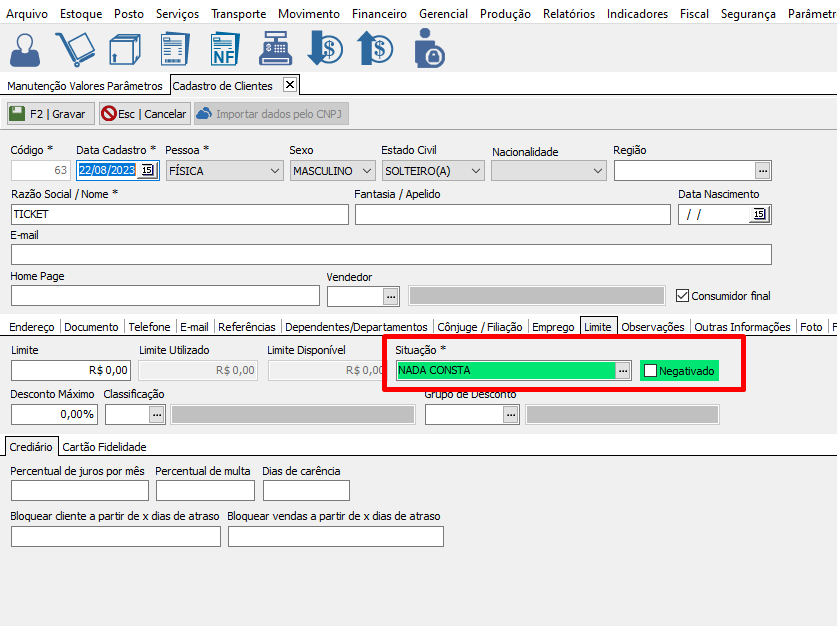The width and height of the screenshot is (837, 626).
Task: Click the money down-arrow icon
Action: click(x=325, y=49)
